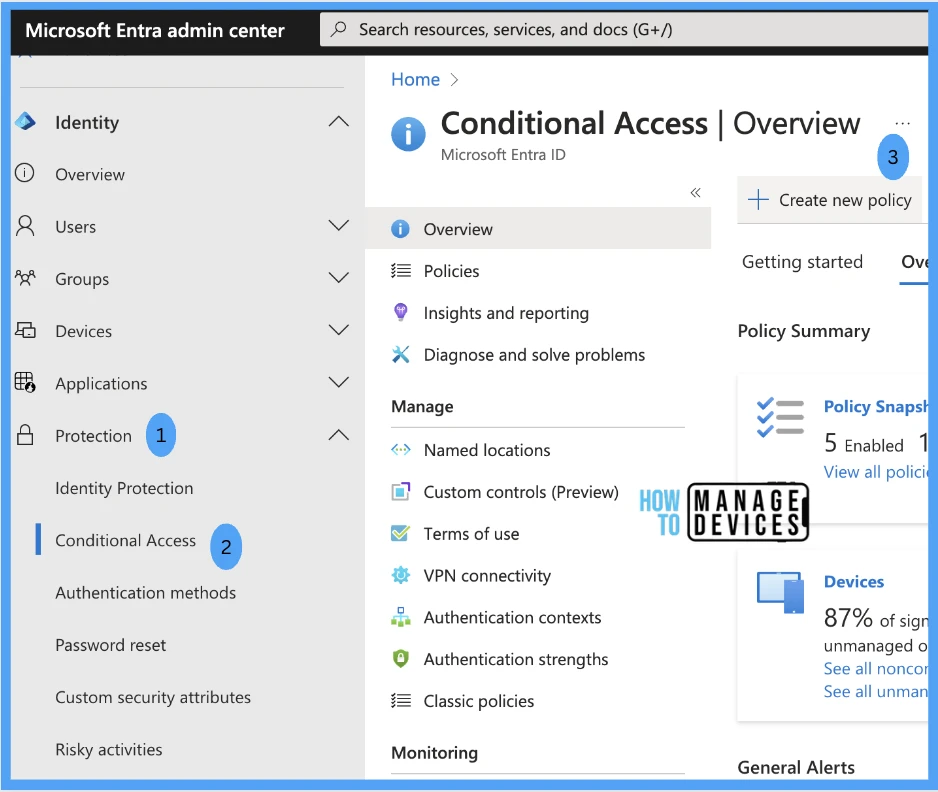Follow the Home breadcrumb link
This screenshot has height=792, width=938.
pyautogui.click(x=415, y=79)
